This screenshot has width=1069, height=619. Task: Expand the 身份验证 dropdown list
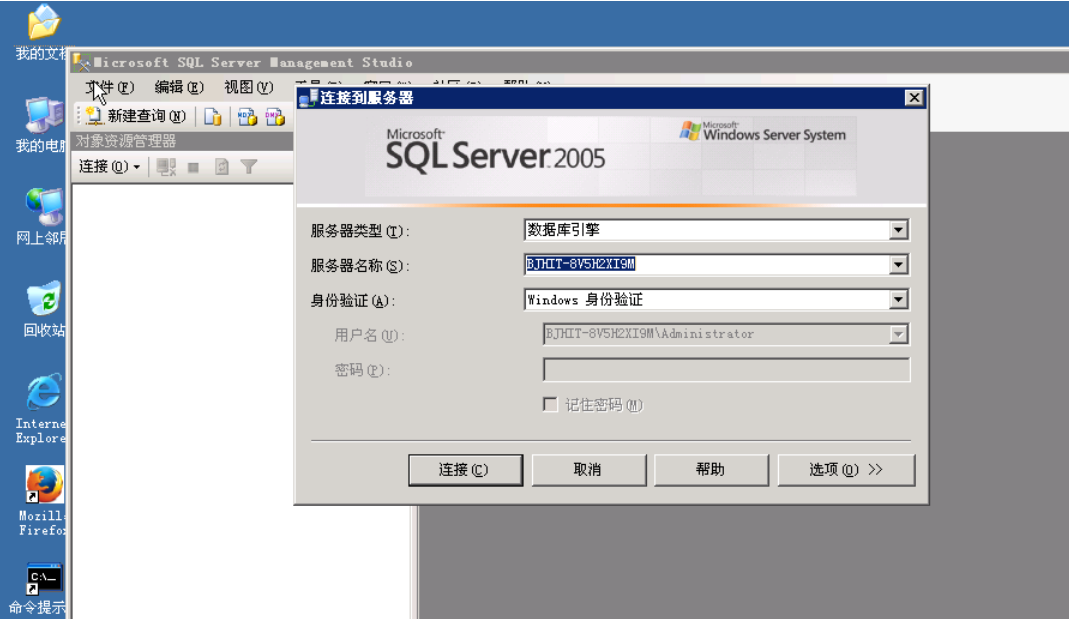tap(899, 299)
